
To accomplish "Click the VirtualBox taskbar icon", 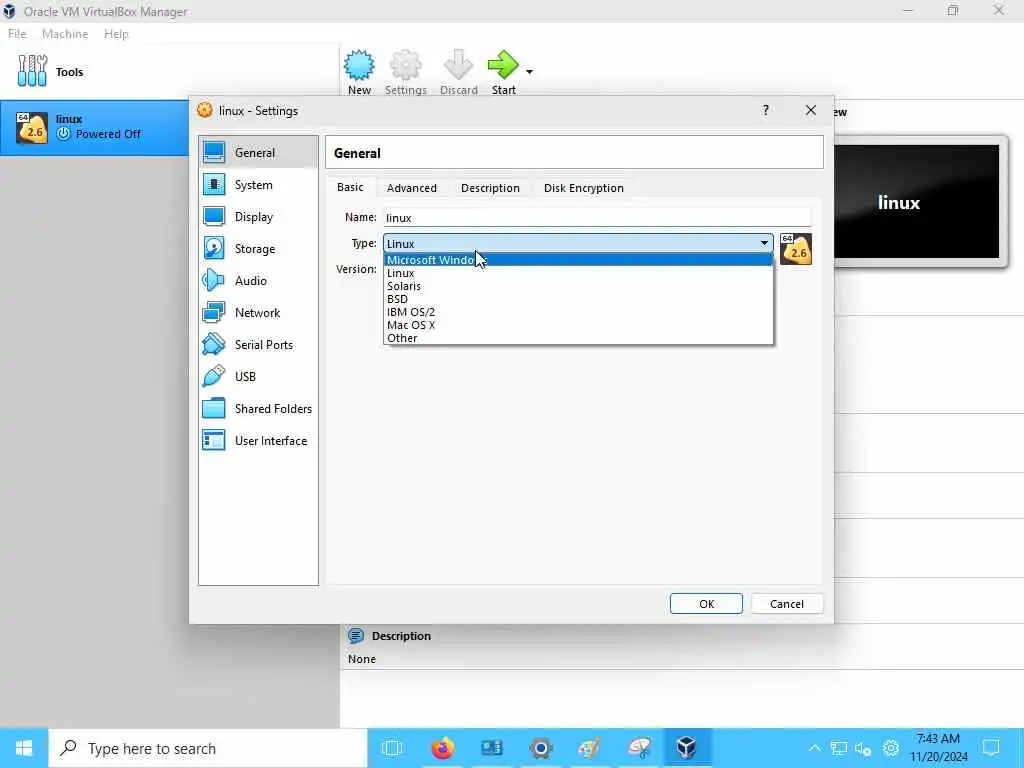I will [686, 748].
